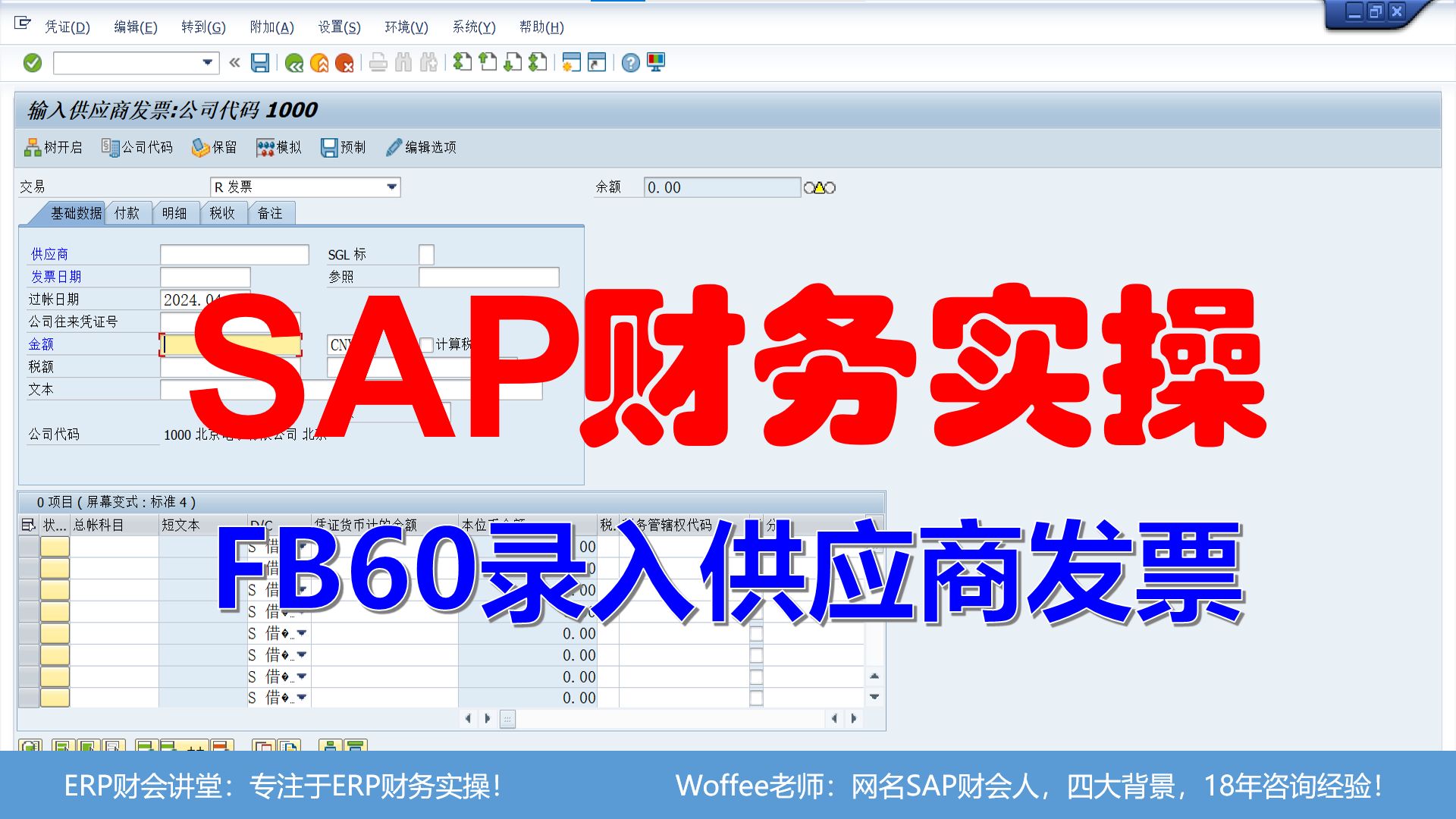The image size is (1456, 819).
Task: Open D/C dropdown in fifth table row
Action: pos(301,632)
